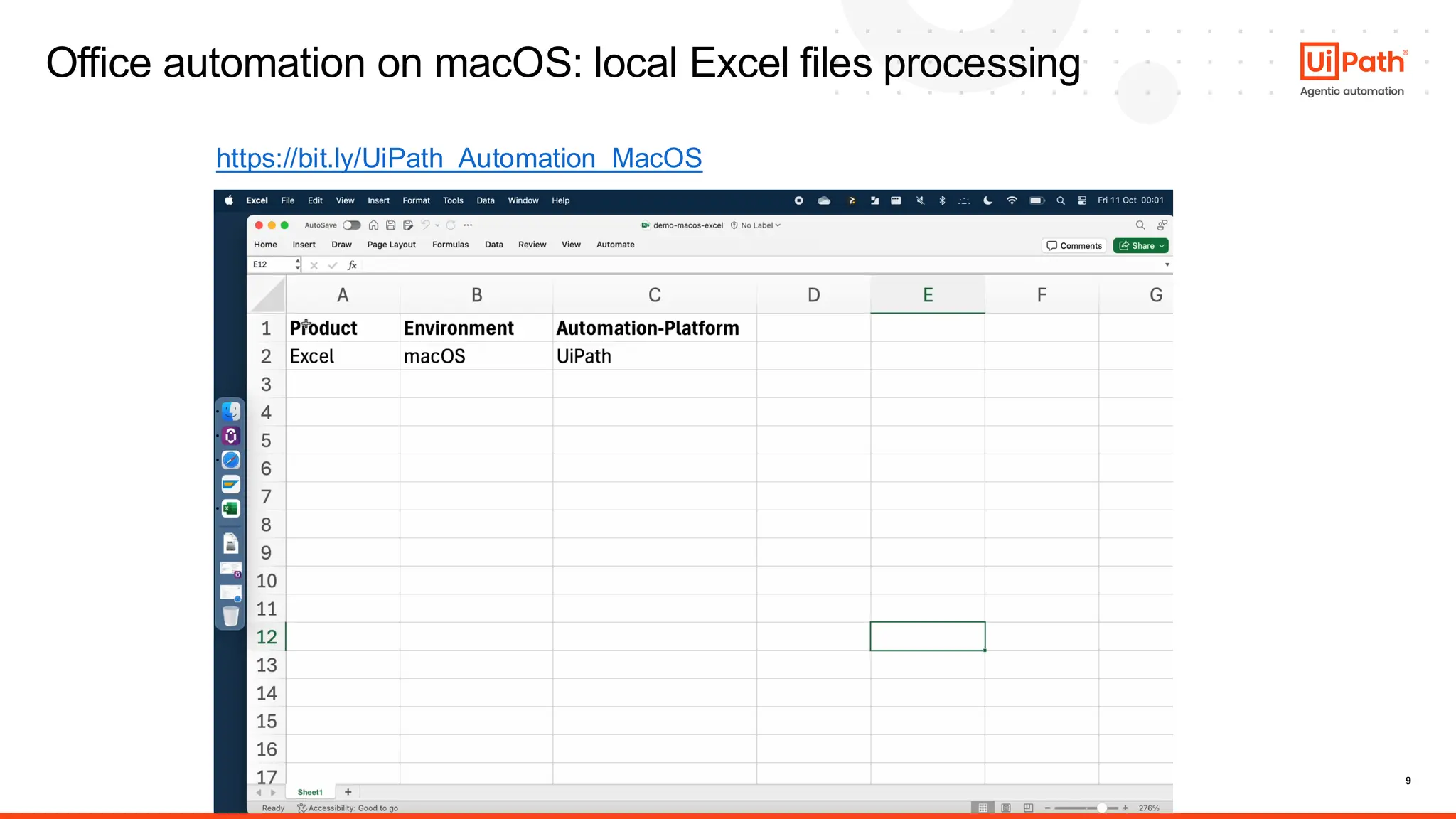
Task: Toggle the AutoSave switch
Action: 352,225
